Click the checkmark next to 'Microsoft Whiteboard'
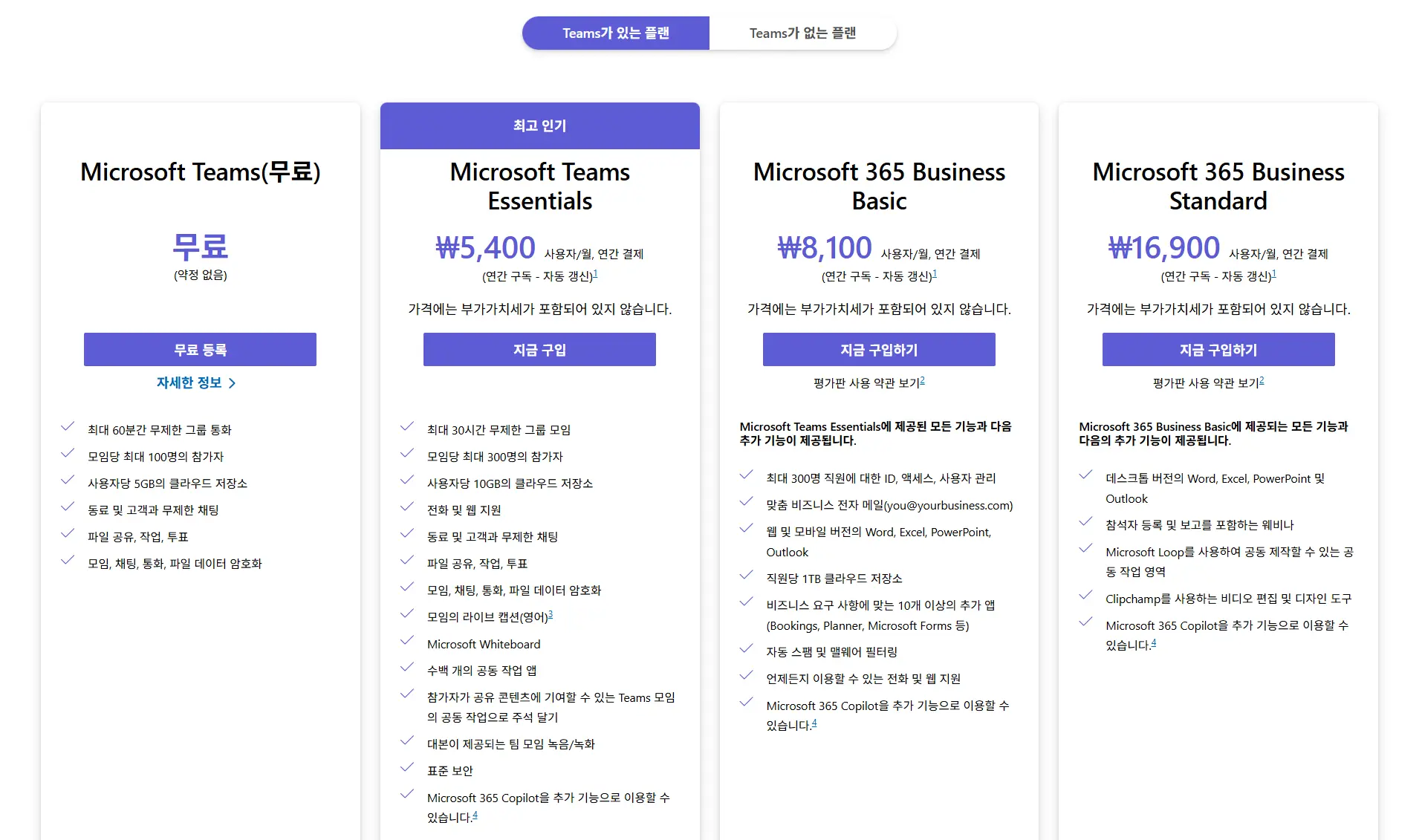The image size is (1422, 840). [407, 641]
